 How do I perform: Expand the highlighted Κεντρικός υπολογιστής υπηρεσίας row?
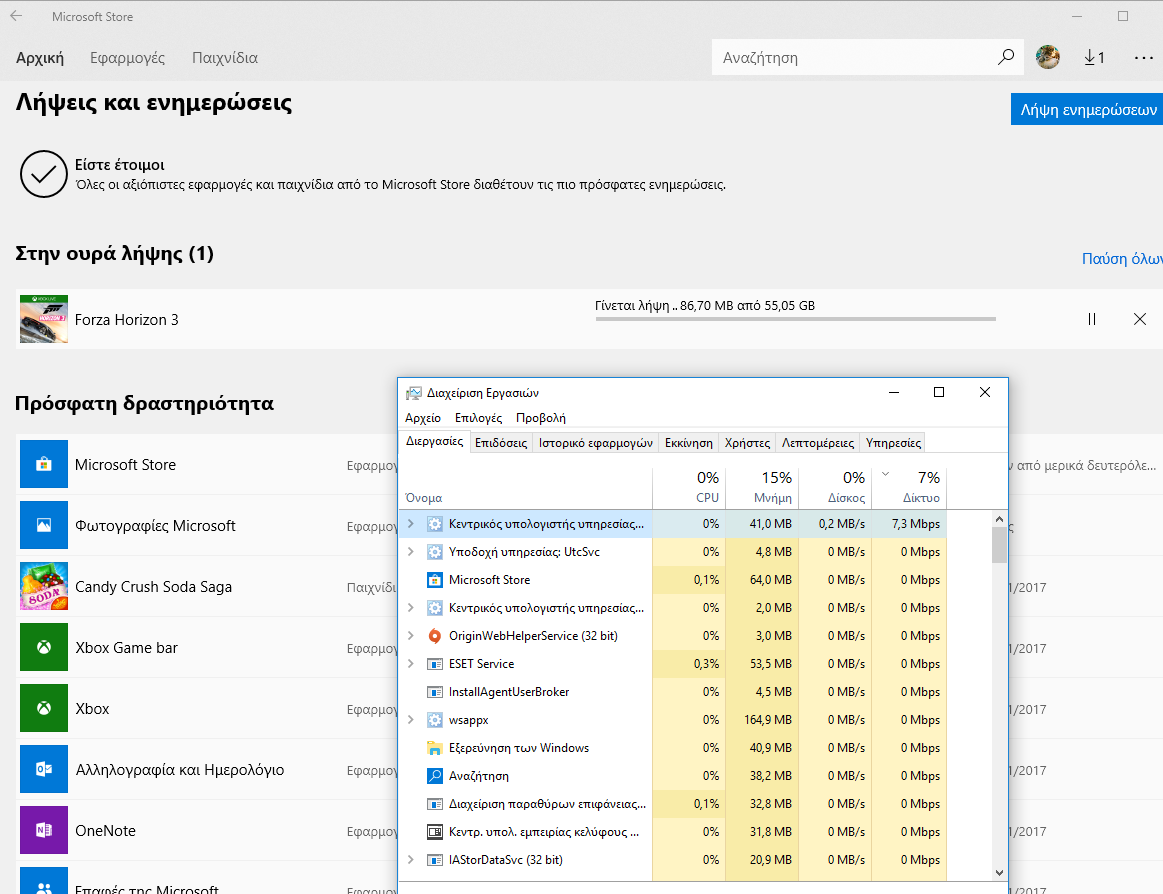(411, 524)
